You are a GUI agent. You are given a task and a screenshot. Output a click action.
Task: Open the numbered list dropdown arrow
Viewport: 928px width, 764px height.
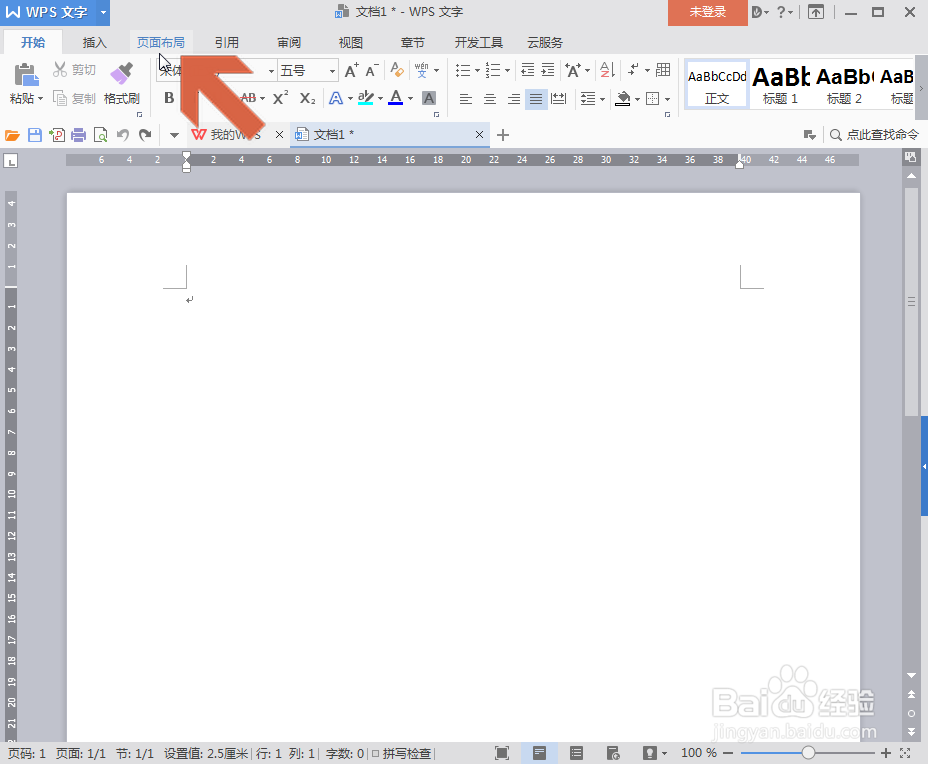click(507, 71)
